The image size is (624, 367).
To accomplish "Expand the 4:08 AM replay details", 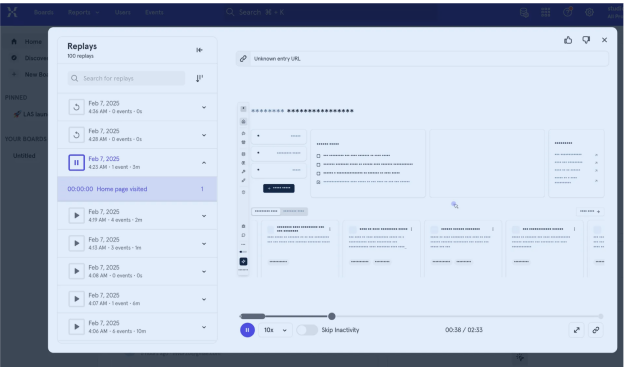I will (x=204, y=271).
